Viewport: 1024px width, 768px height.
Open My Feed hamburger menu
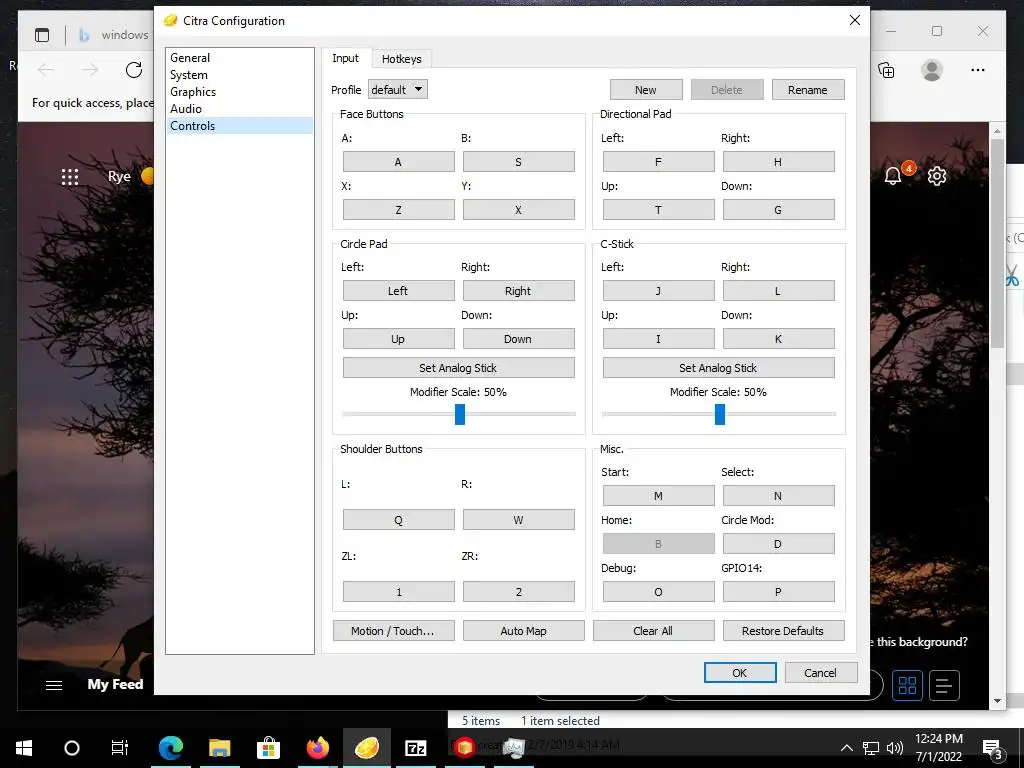(x=54, y=685)
